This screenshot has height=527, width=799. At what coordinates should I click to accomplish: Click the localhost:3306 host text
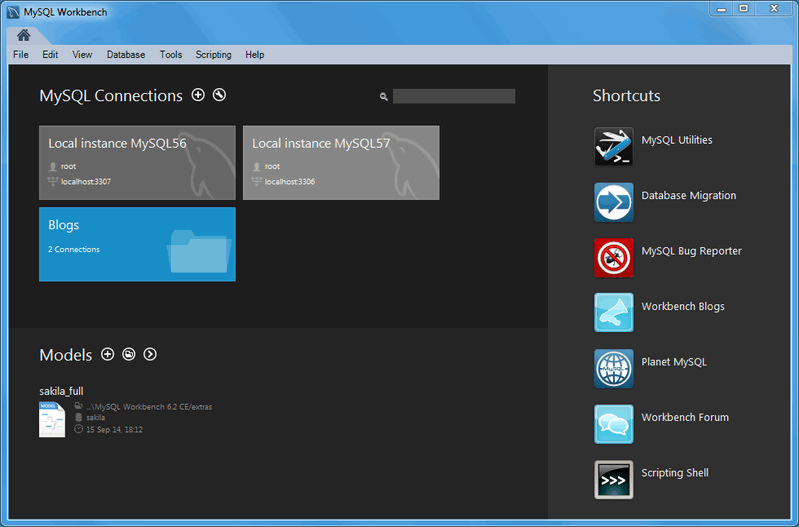[290, 181]
